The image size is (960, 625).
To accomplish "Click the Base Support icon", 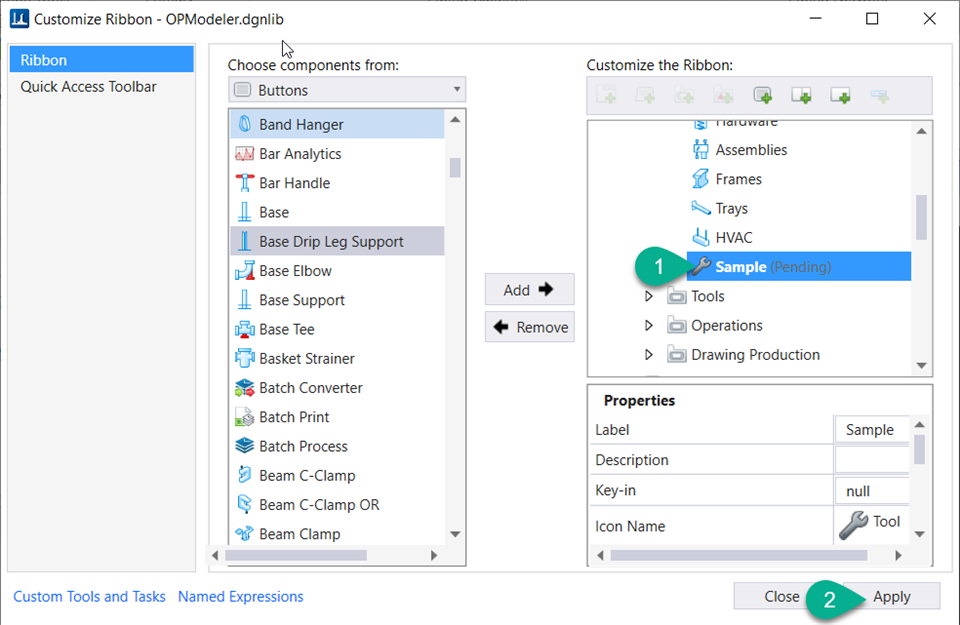I will (x=244, y=300).
